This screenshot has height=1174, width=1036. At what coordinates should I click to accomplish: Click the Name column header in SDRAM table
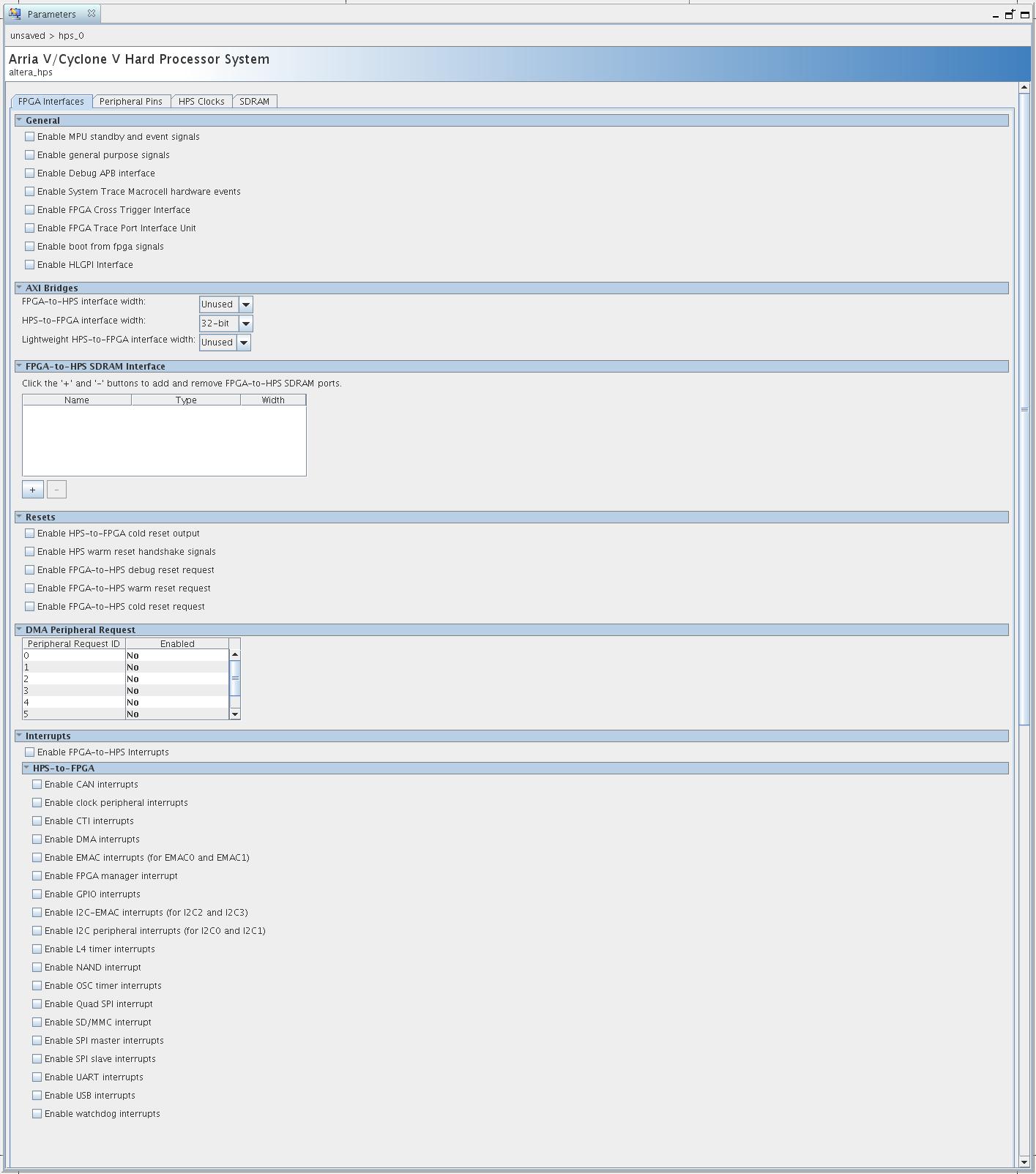point(77,400)
